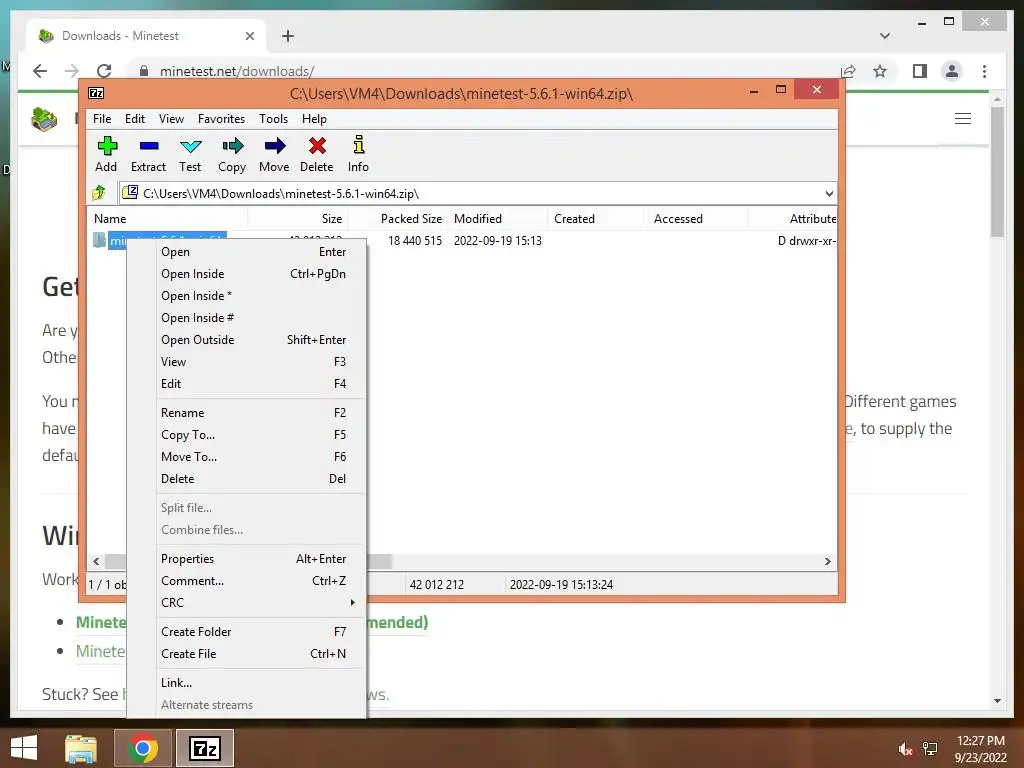Image resolution: width=1024 pixels, height=768 pixels.
Task: Click webpage vertical scrollbar down arrow
Action: [997, 701]
